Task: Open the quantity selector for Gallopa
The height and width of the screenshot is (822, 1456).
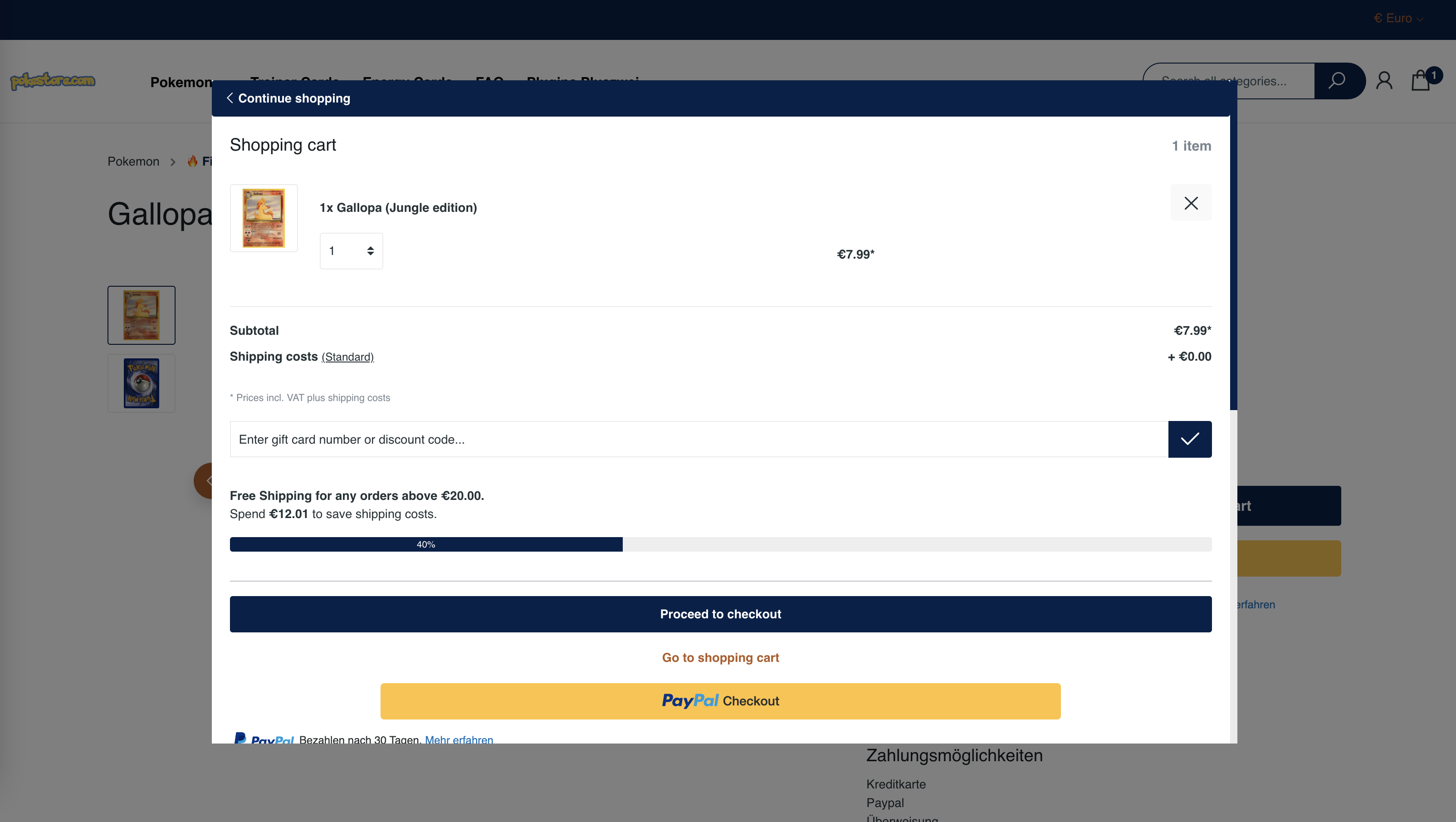Action: [x=351, y=251]
